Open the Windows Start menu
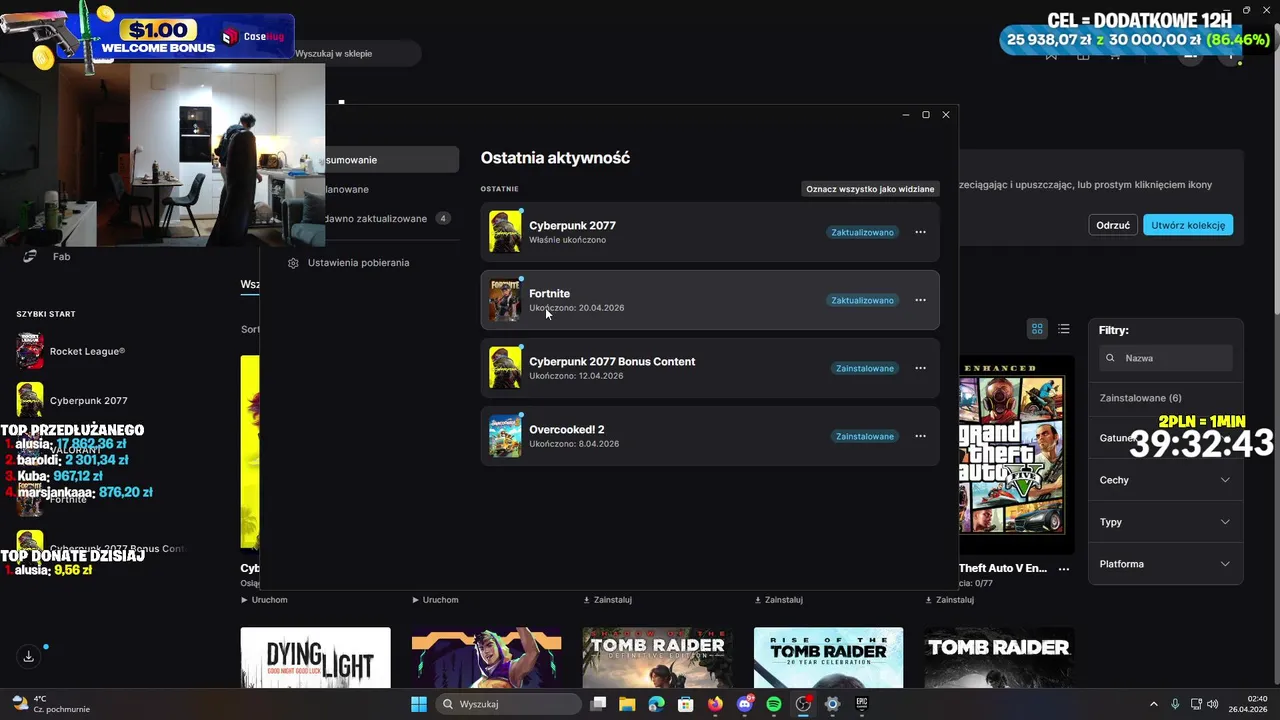 [418, 704]
